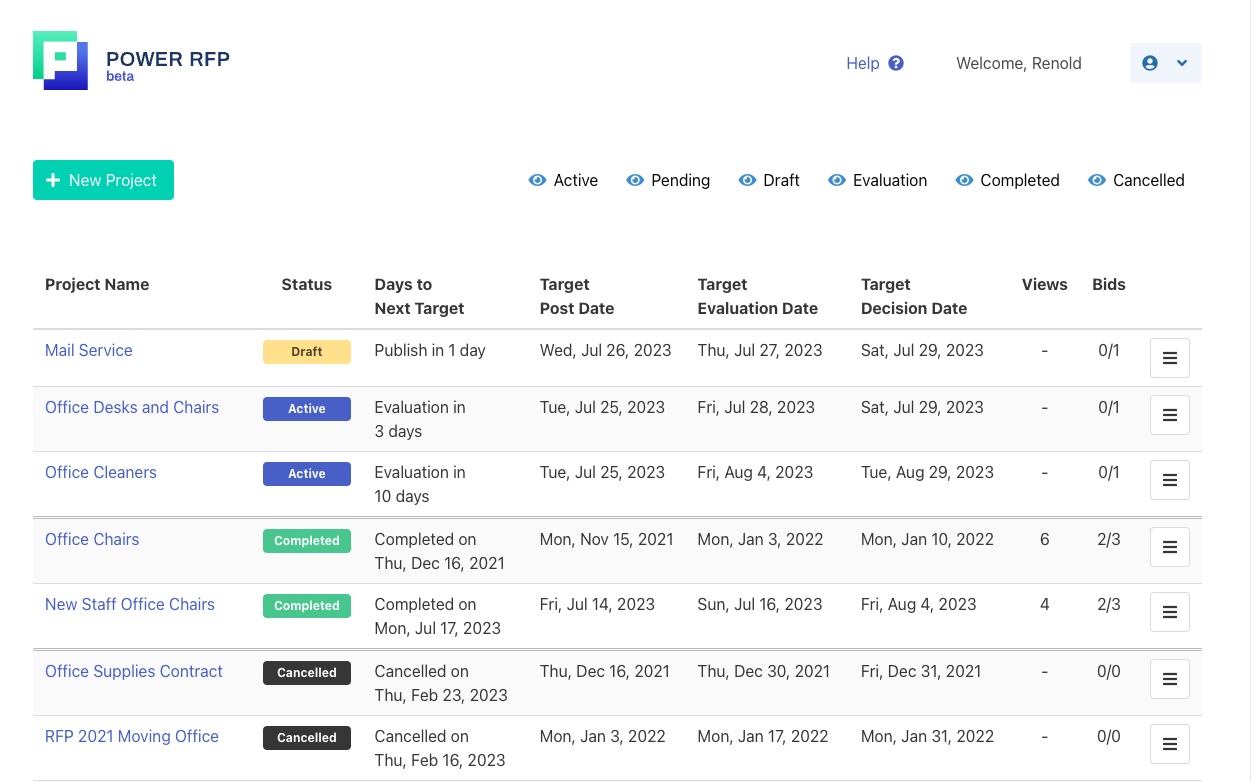Open actions menu for Office Chairs row
Viewport: 1251px width, 782px height.
[x=1169, y=547]
